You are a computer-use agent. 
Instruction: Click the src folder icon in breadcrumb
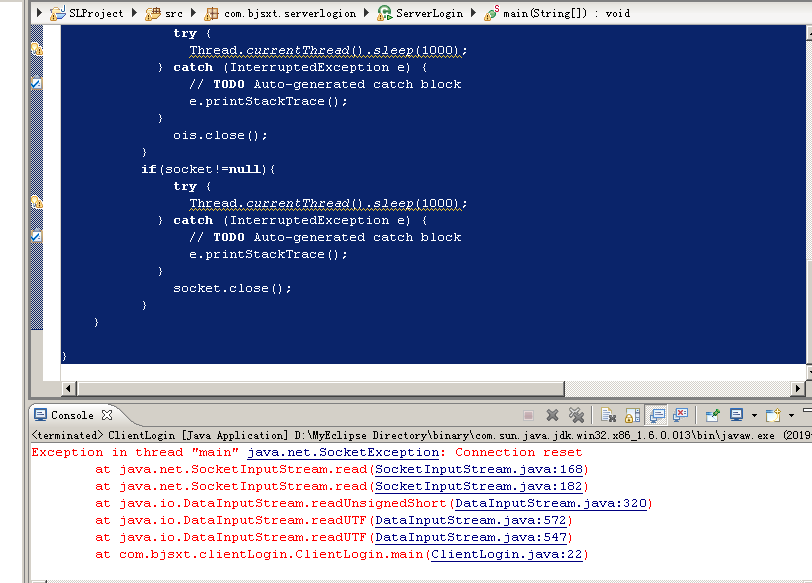tap(153, 13)
